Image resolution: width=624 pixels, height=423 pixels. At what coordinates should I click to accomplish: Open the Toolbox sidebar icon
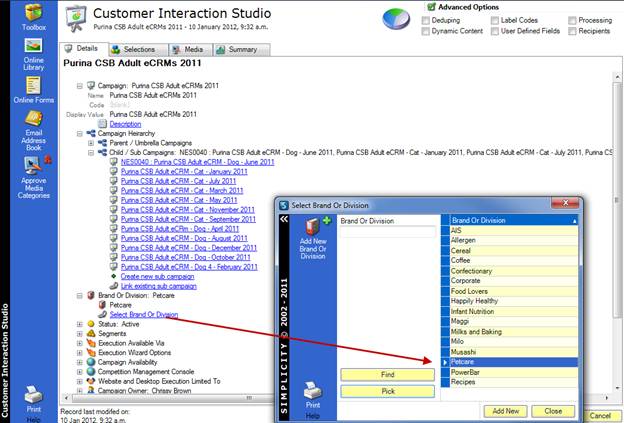(x=34, y=12)
